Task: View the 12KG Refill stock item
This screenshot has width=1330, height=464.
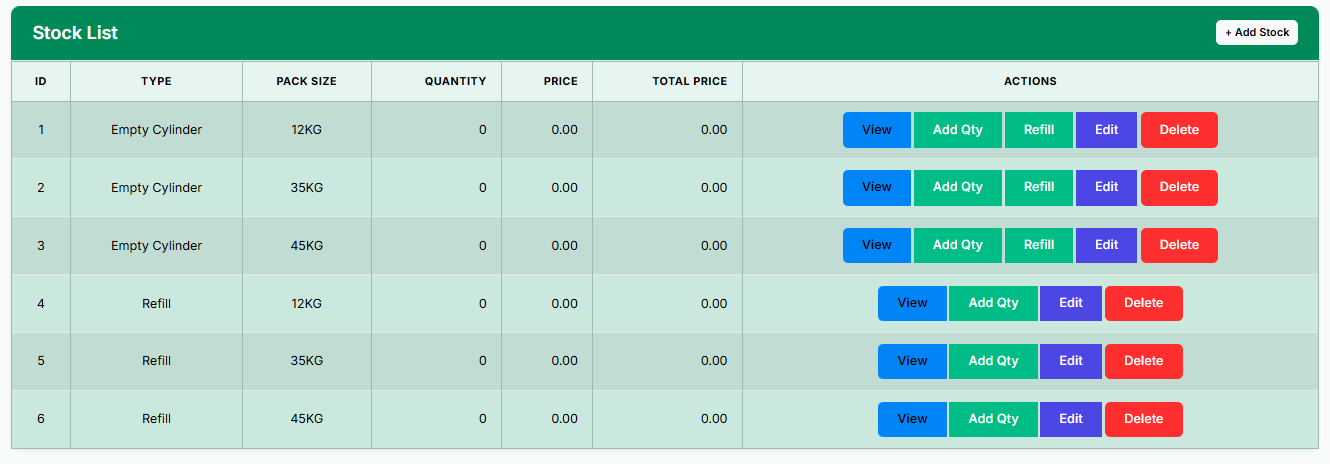Action: (x=912, y=304)
